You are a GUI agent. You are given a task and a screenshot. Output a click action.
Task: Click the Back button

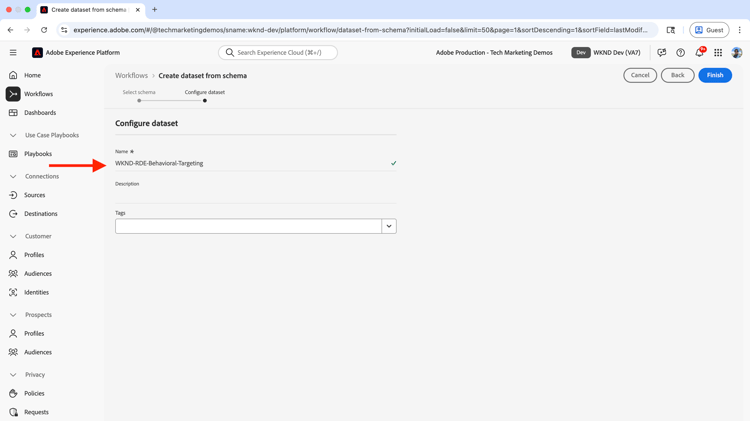pyautogui.click(x=677, y=75)
